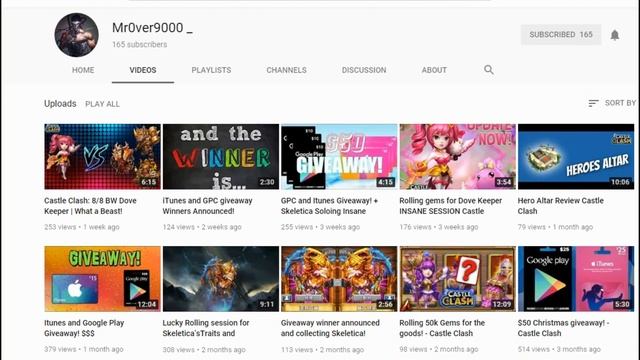View the About tab
This screenshot has width=640, height=360.
click(434, 70)
